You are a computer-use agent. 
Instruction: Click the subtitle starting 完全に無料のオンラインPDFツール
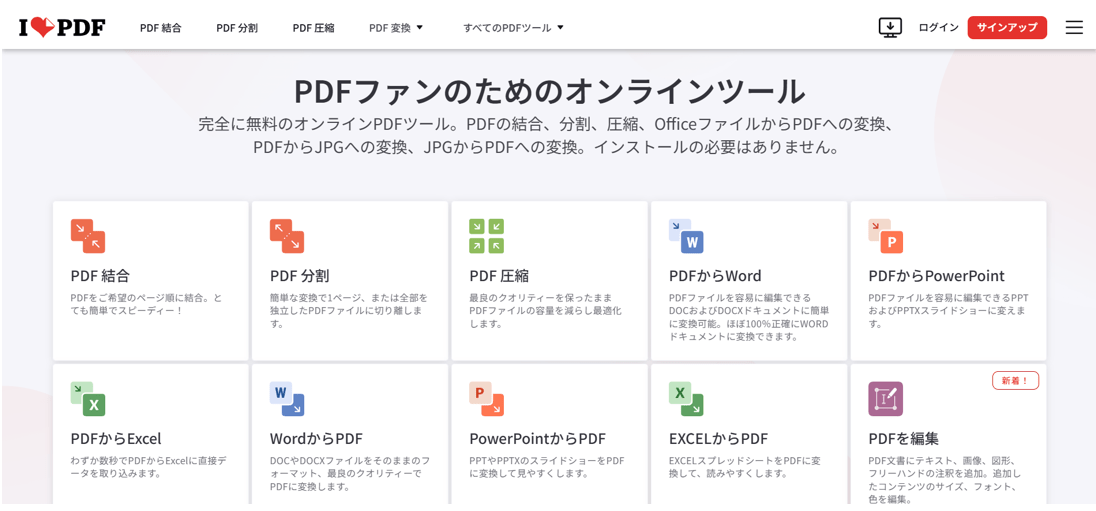click(x=547, y=136)
